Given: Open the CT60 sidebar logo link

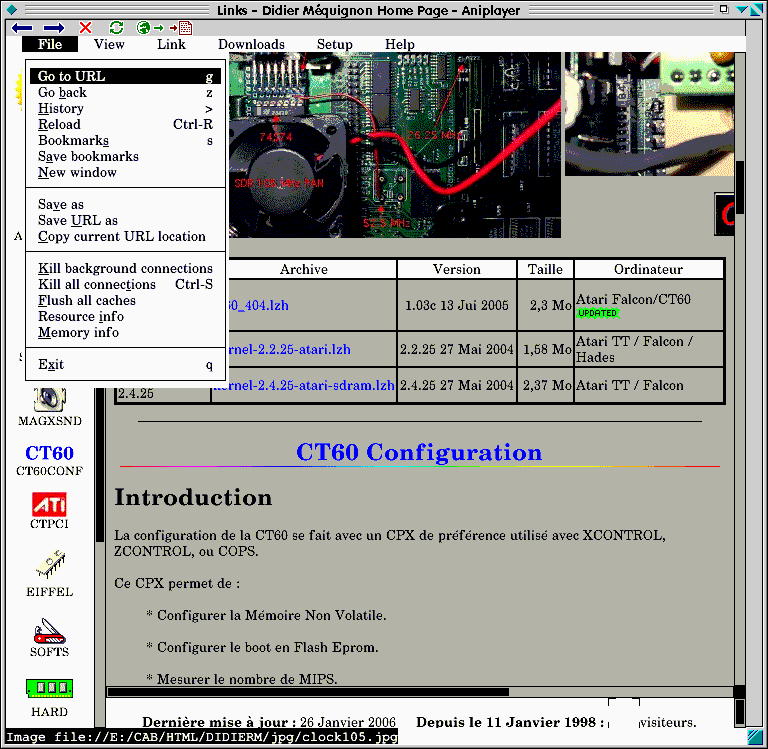Looking at the screenshot, I should [x=49, y=453].
